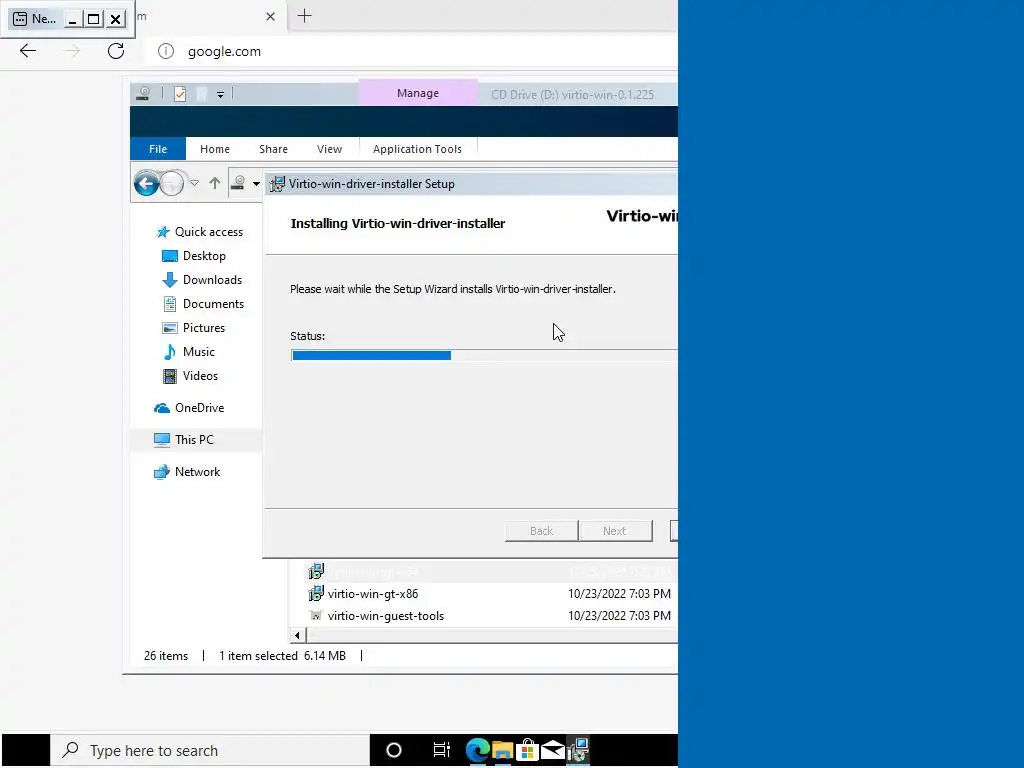Click the virtio-win-guest-tools file icon
The height and width of the screenshot is (768, 1024).
(316, 616)
